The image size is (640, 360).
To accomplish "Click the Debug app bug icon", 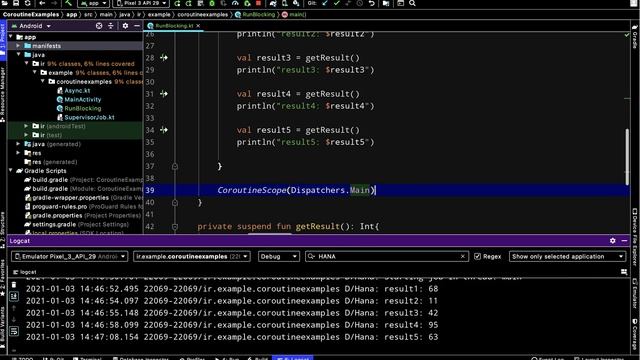I will [x=212, y=3].
